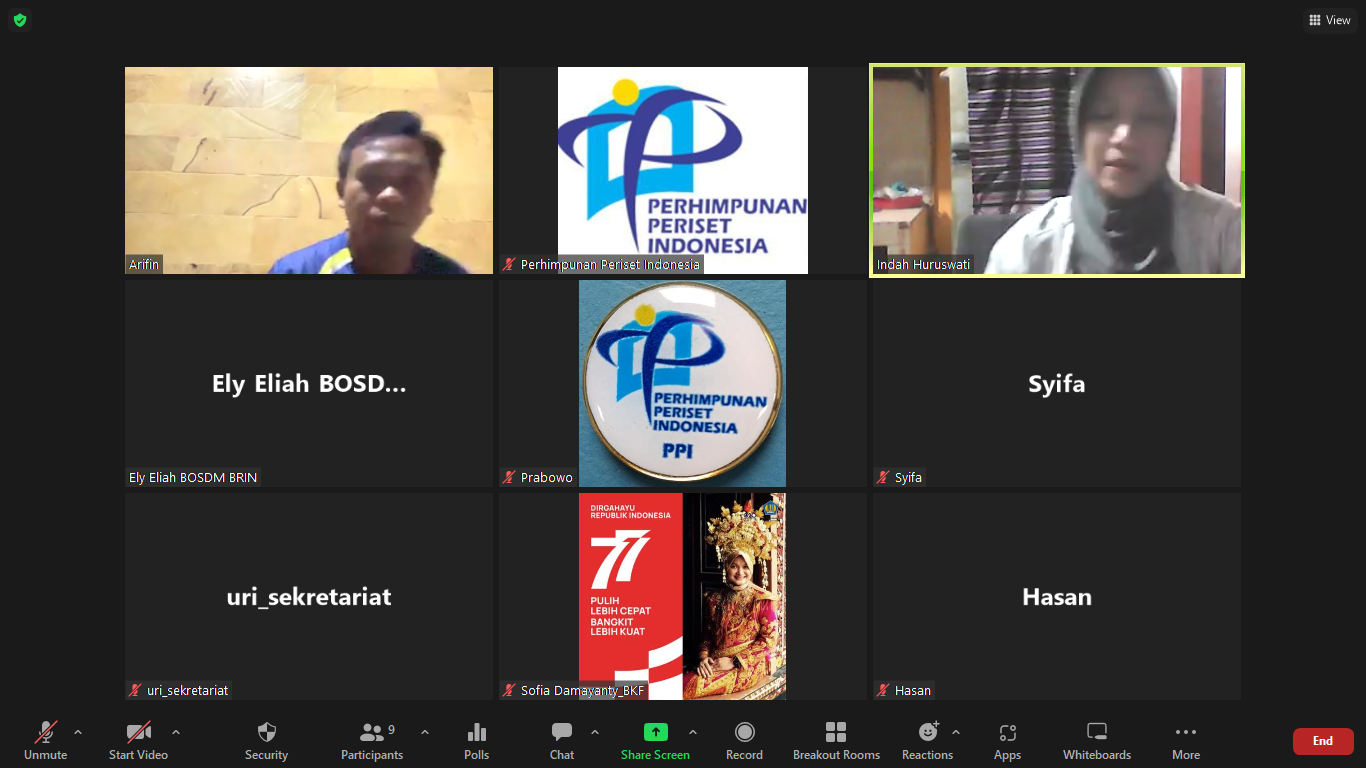The image size is (1366, 768).
Task: Open audio settings arrow beside Unmute
Action: click(78, 732)
